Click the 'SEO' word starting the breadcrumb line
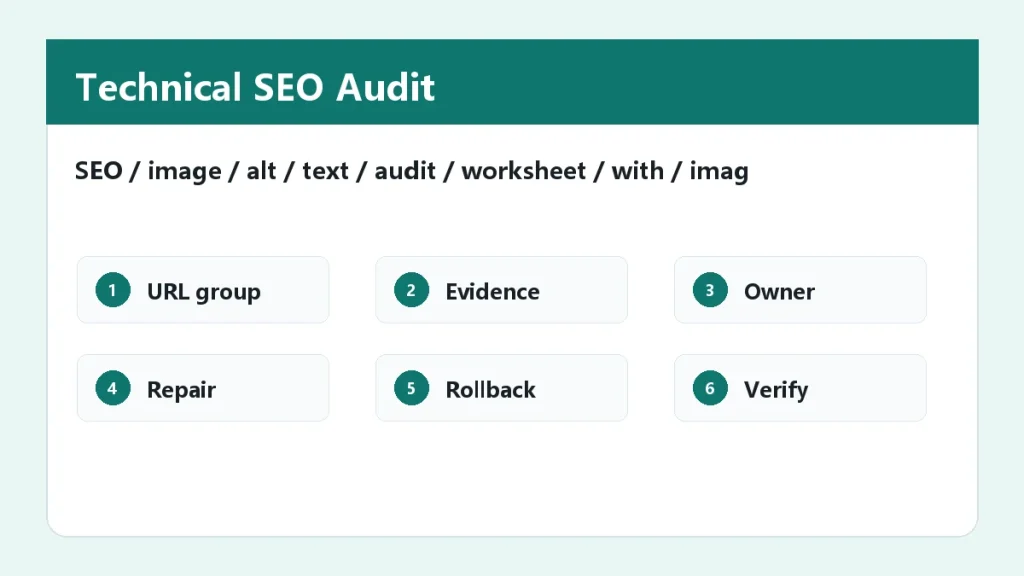 (99, 171)
